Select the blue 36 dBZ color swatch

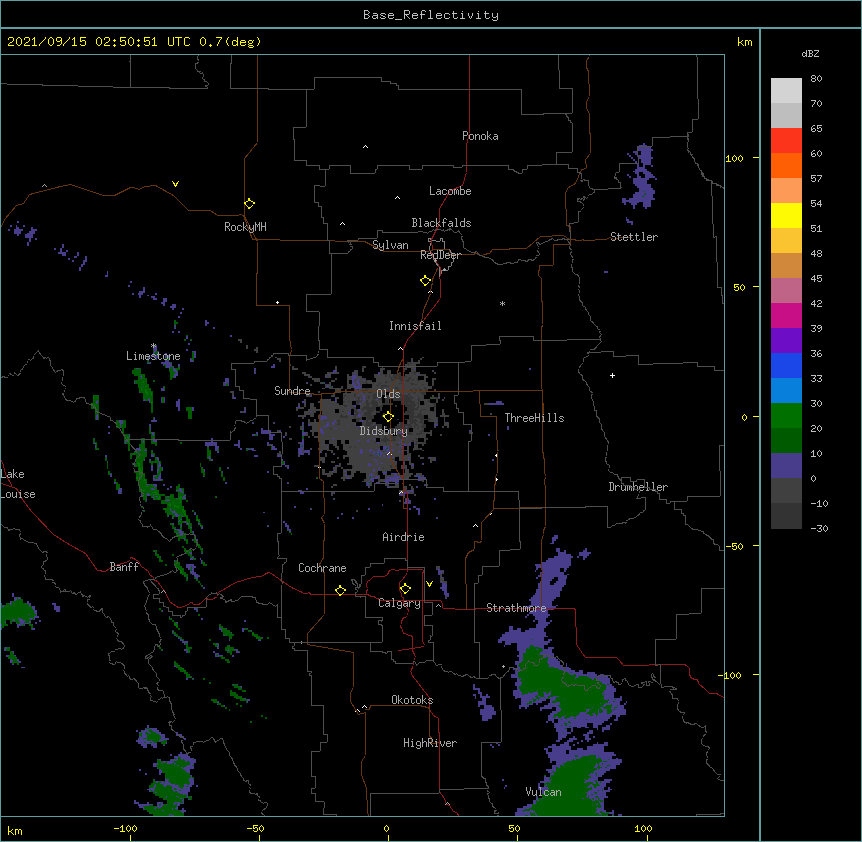(786, 365)
